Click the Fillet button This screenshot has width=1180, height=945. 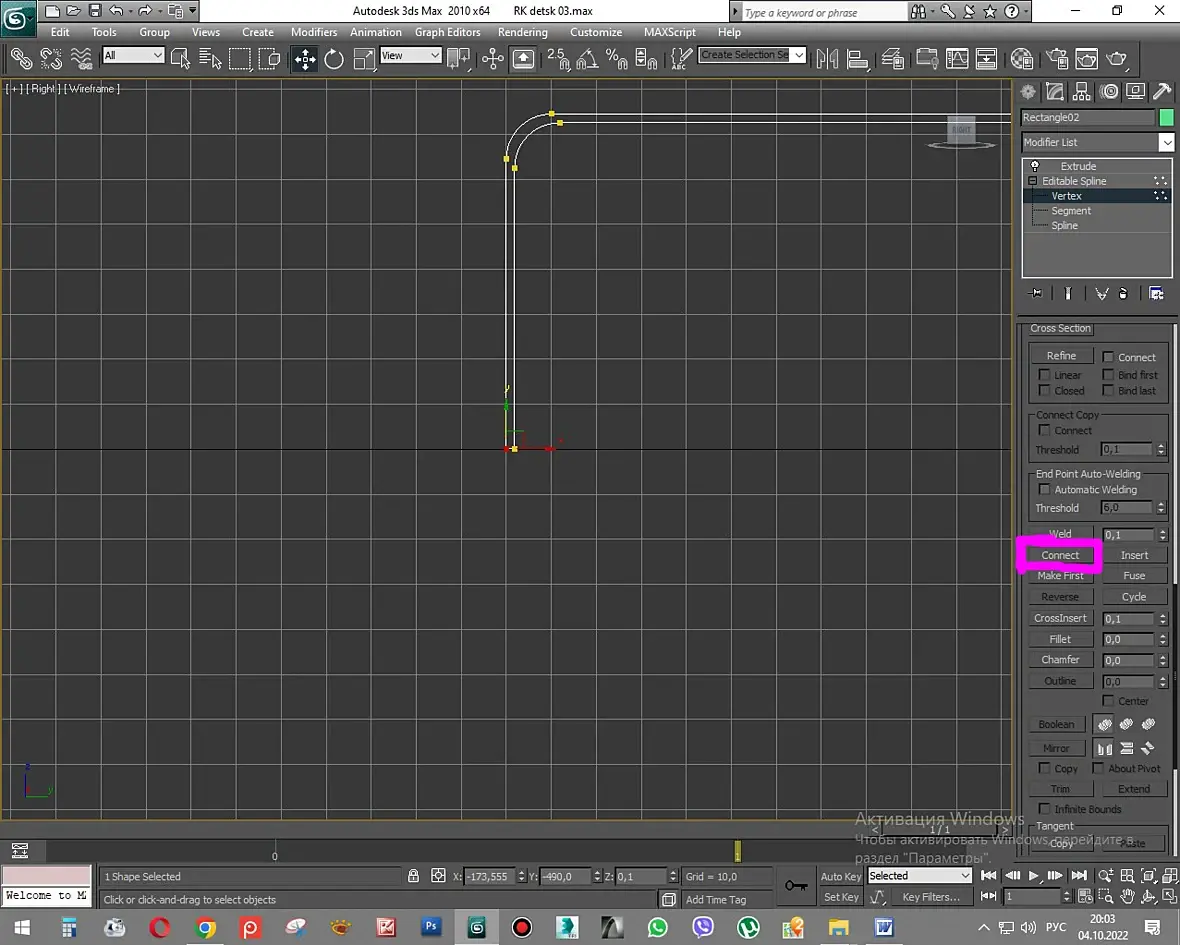pyautogui.click(x=1060, y=639)
